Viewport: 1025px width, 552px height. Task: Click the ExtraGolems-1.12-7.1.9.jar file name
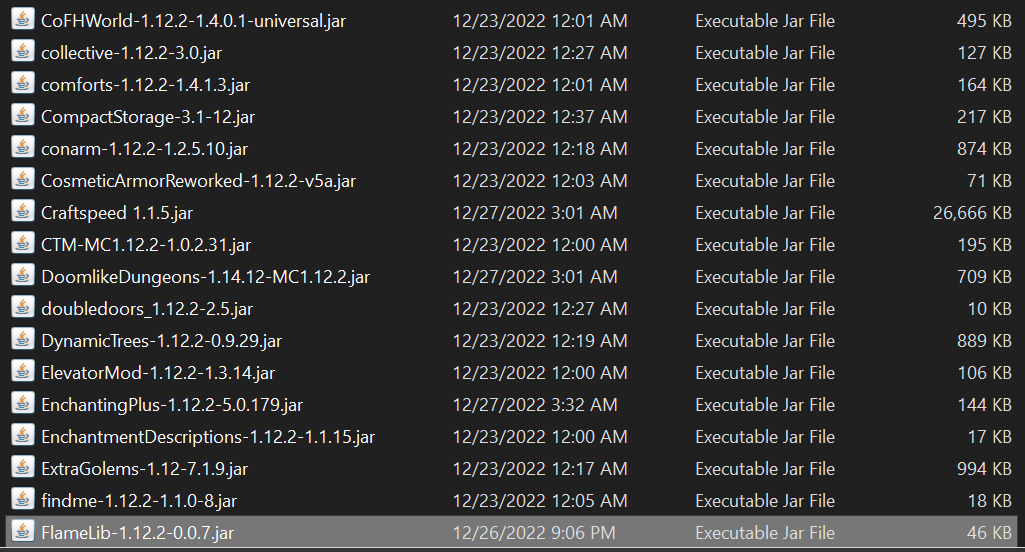(x=144, y=469)
